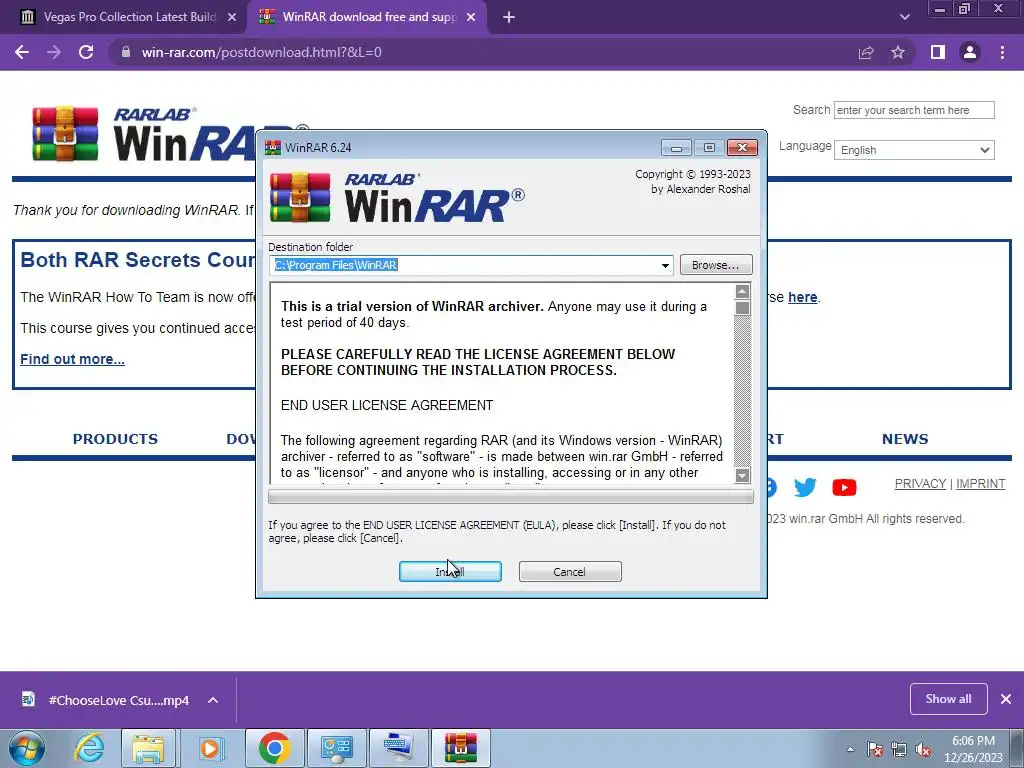Image resolution: width=1024 pixels, height=768 pixels.
Task: Open Chrome profile avatar menu
Action: point(970,52)
